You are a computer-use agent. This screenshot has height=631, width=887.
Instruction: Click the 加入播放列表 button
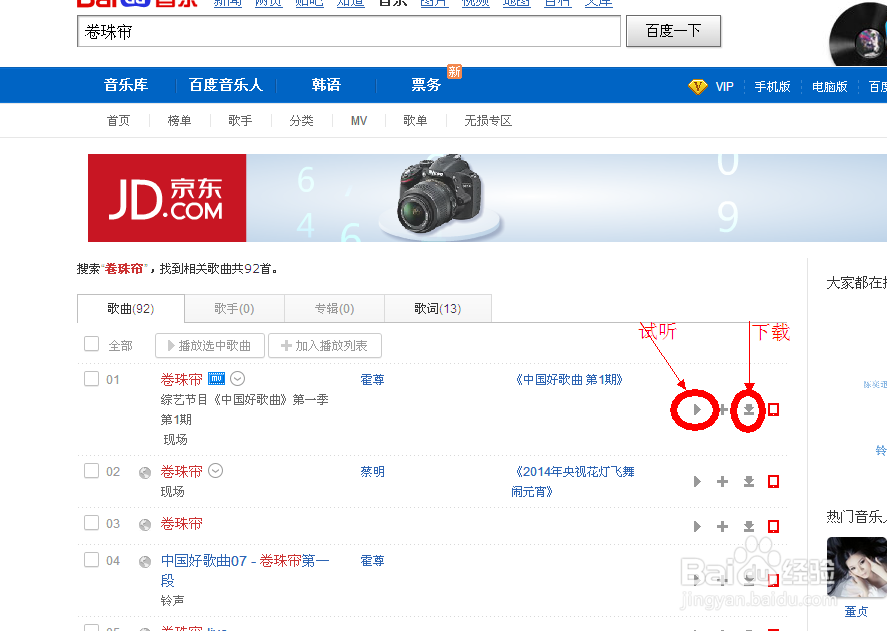click(325, 345)
